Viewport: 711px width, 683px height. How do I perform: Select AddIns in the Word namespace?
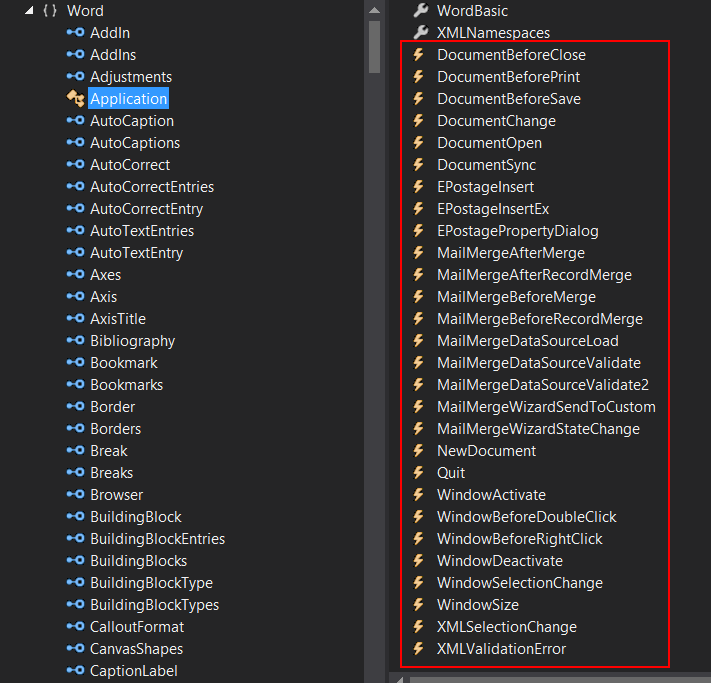click(x=113, y=55)
